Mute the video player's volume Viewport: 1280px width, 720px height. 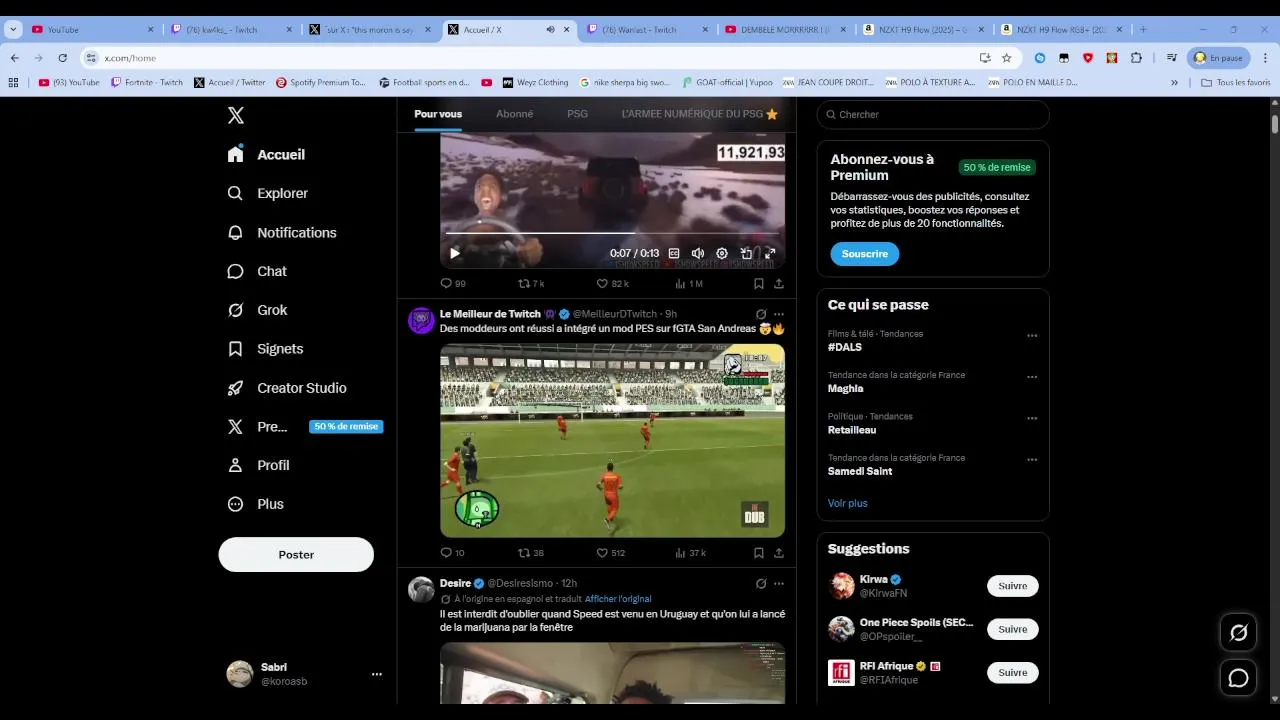pyautogui.click(x=698, y=254)
